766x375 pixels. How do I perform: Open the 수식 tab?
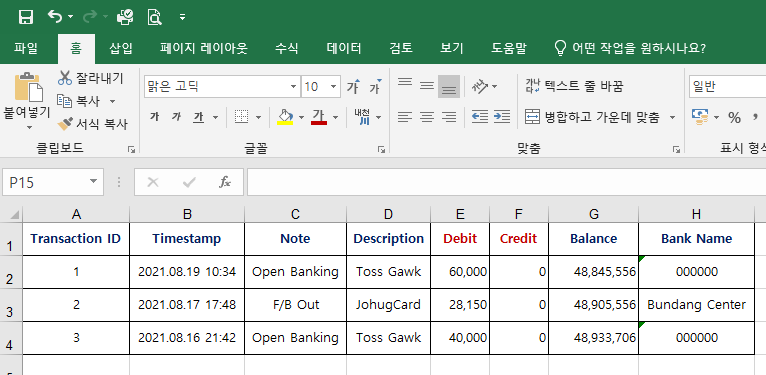[x=286, y=48]
